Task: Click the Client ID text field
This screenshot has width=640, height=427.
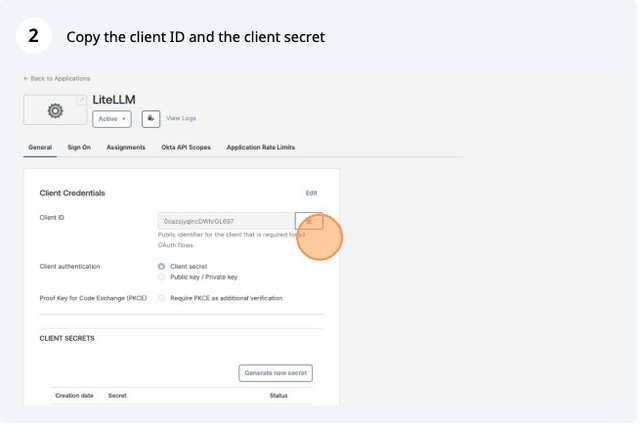Action: click(x=227, y=221)
